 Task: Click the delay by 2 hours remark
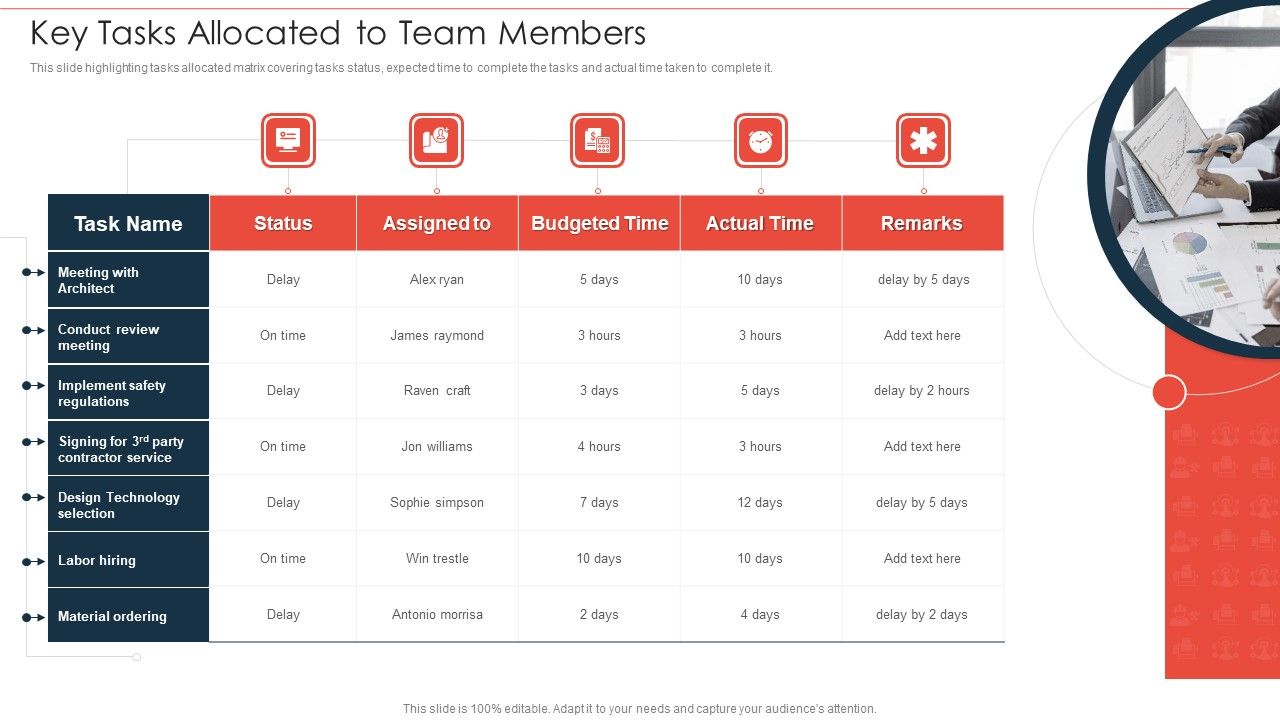(922, 391)
